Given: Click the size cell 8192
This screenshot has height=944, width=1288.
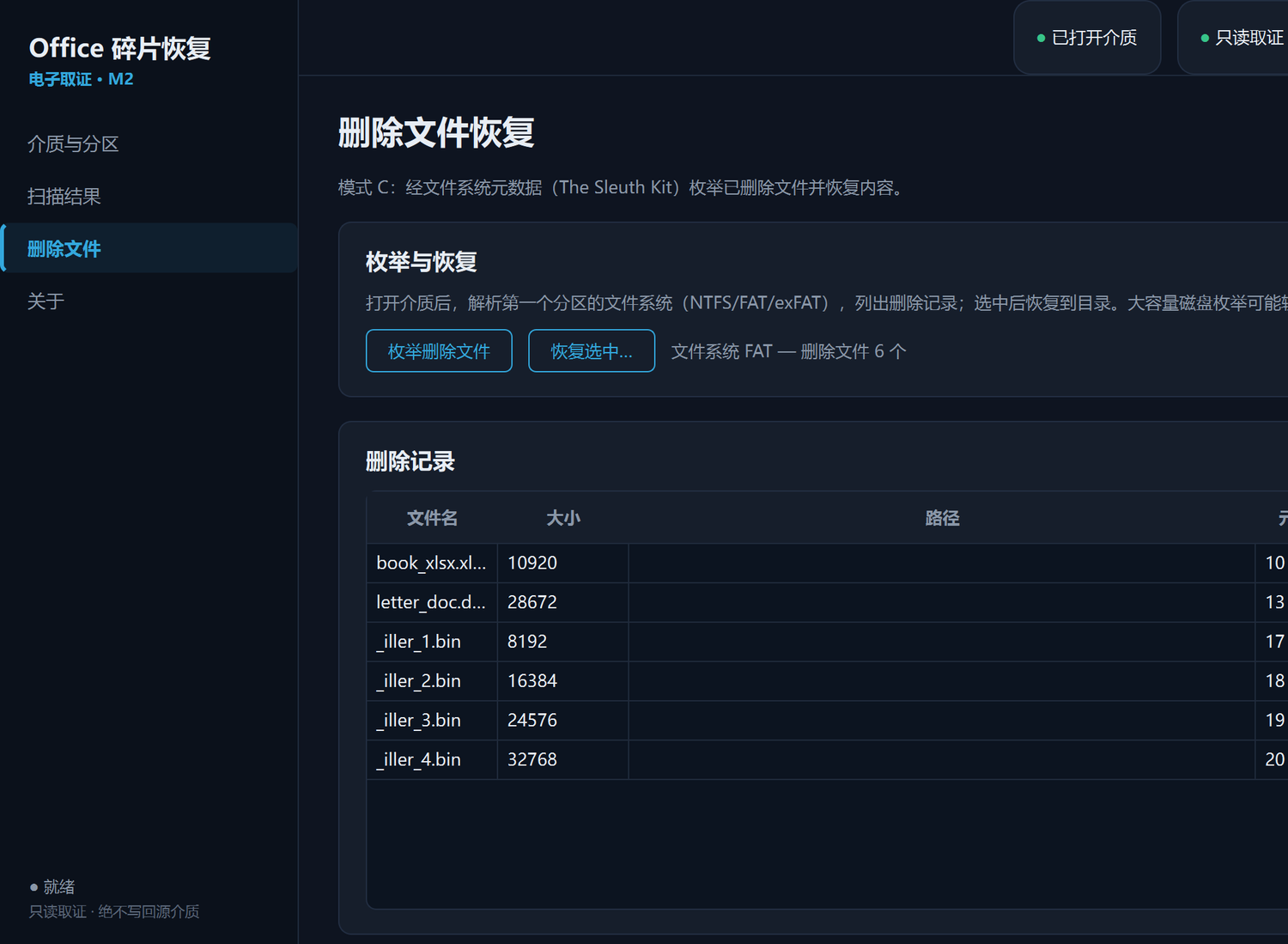Looking at the screenshot, I should (x=563, y=642).
